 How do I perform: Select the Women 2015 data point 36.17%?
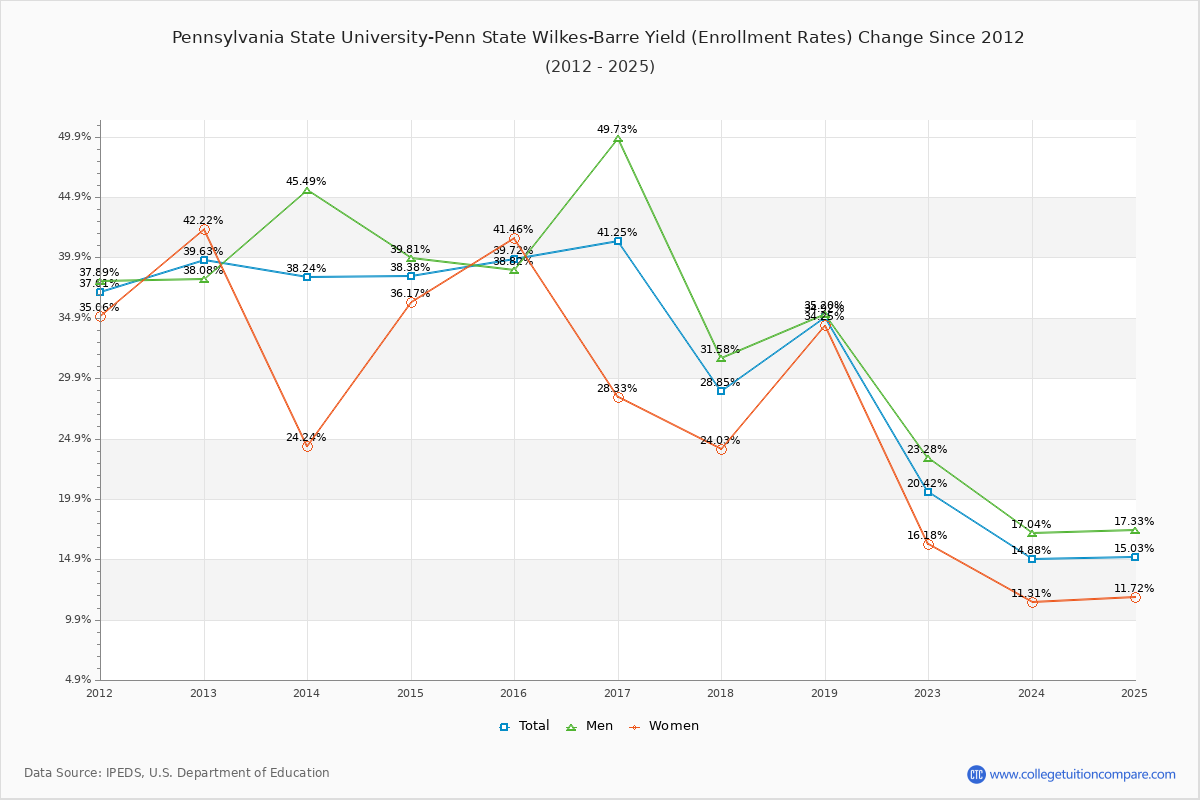pos(411,302)
